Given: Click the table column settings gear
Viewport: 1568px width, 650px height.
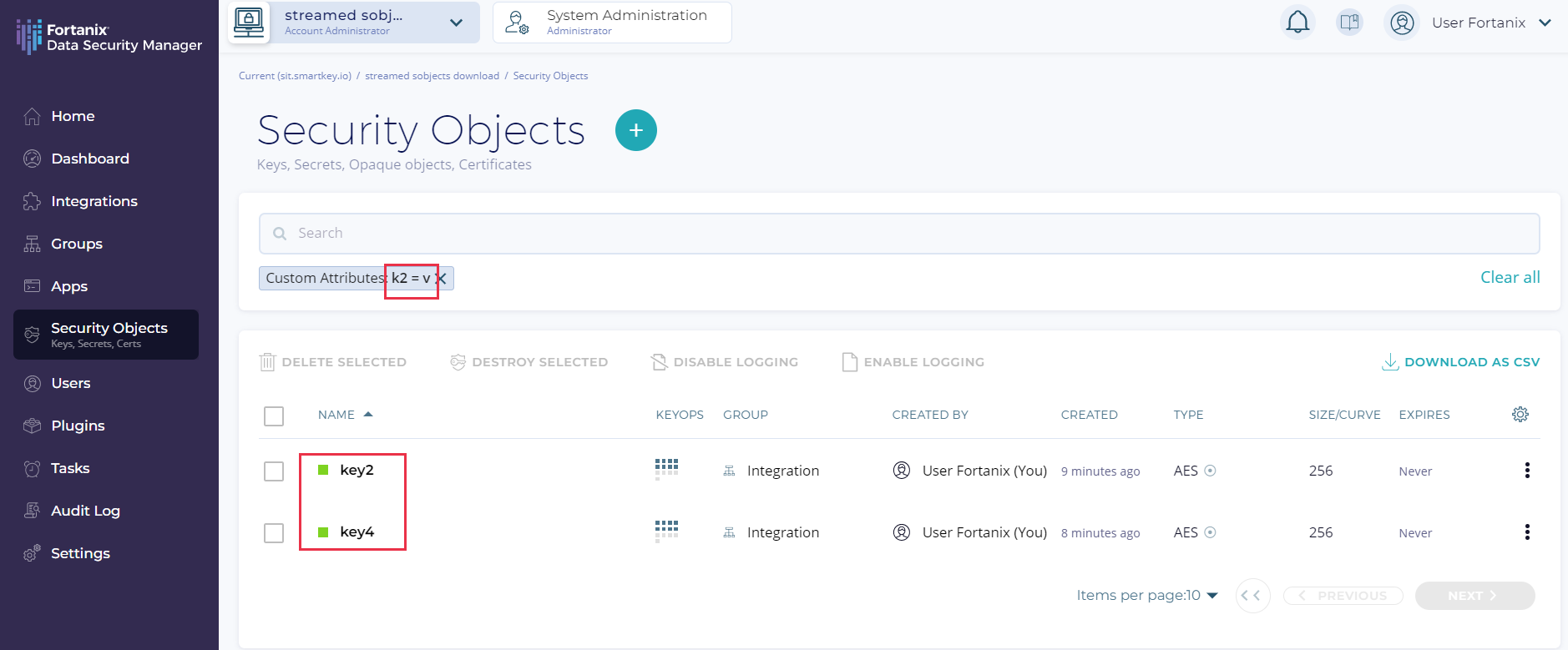Looking at the screenshot, I should pyautogui.click(x=1520, y=415).
